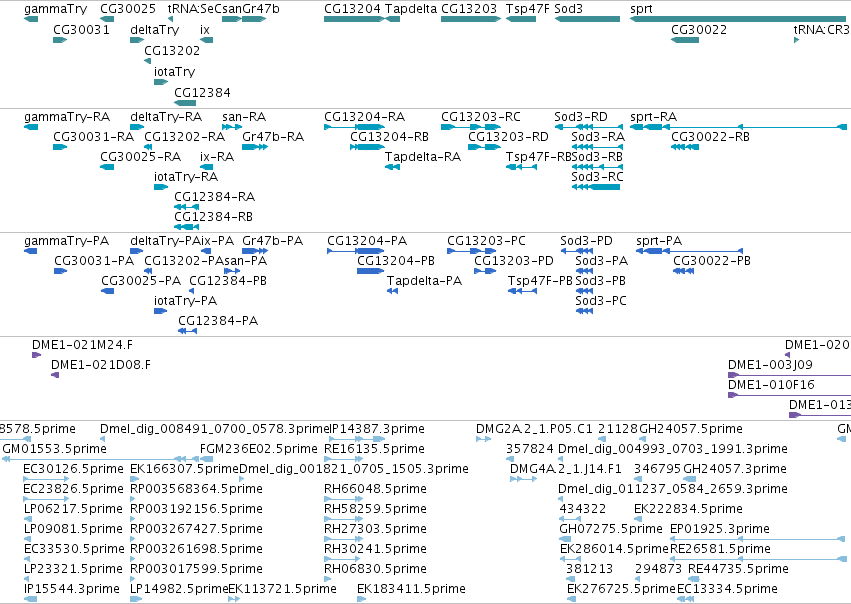Click the CG30022-PB protein label
851x604 pixels.
pyautogui.click(x=712, y=261)
